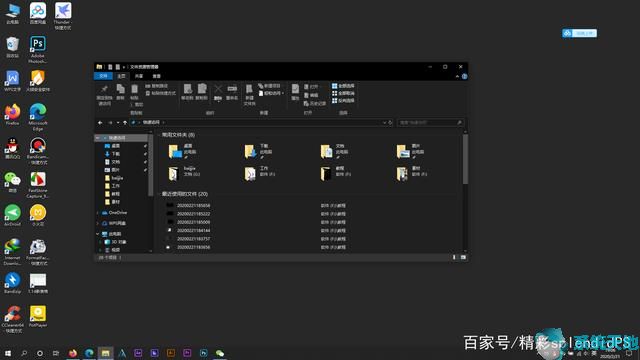The width and height of the screenshot is (640, 360).
Task: Open the recent locations dropdown arrow
Action: [x=118, y=122]
